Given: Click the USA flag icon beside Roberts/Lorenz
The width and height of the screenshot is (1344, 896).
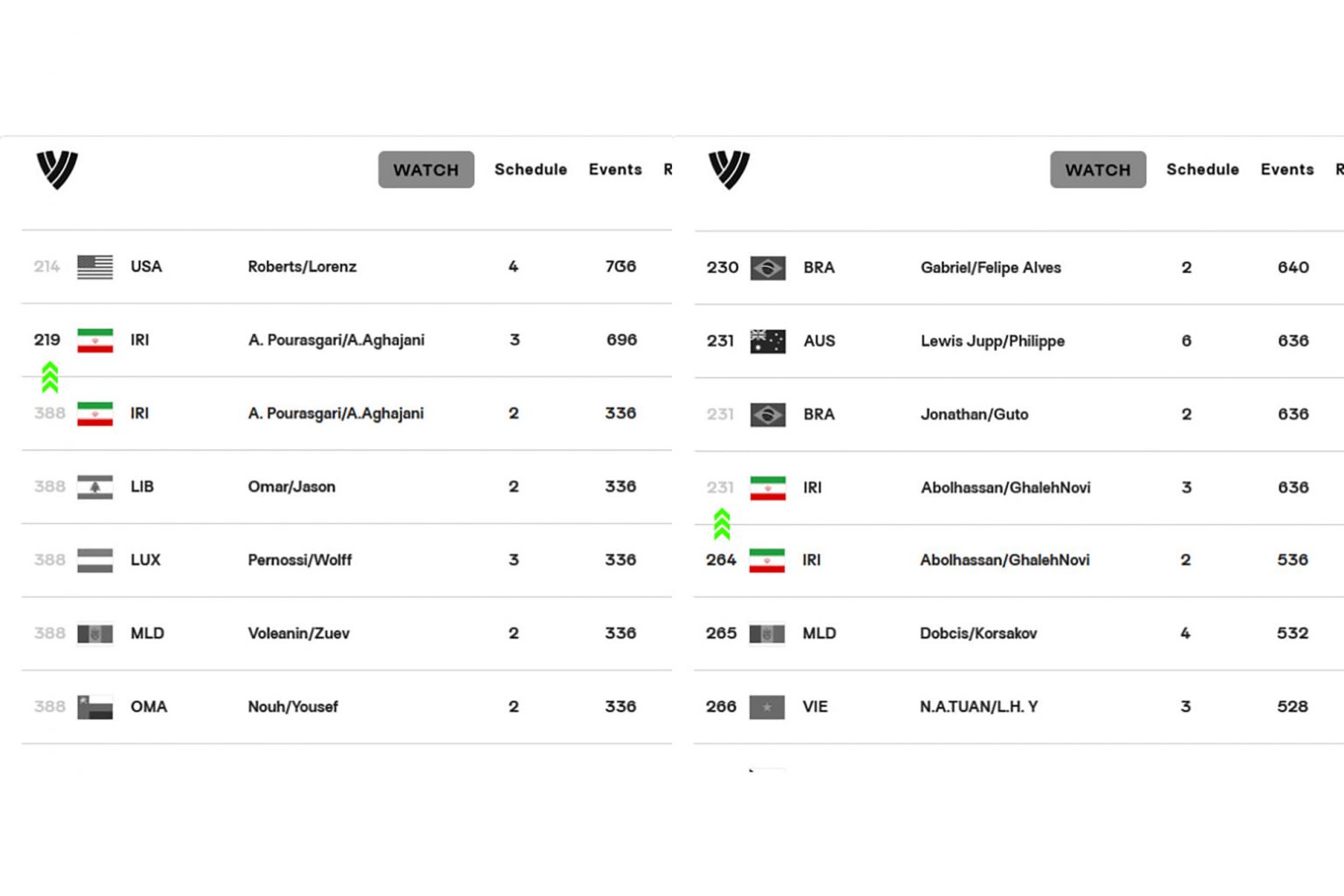Looking at the screenshot, I should 94,267.
